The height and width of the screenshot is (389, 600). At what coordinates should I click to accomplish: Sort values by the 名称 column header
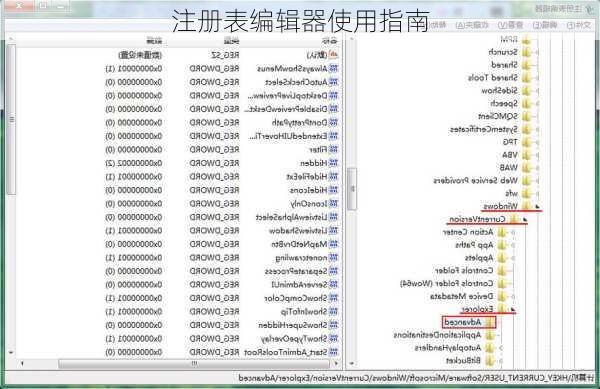pos(329,41)
